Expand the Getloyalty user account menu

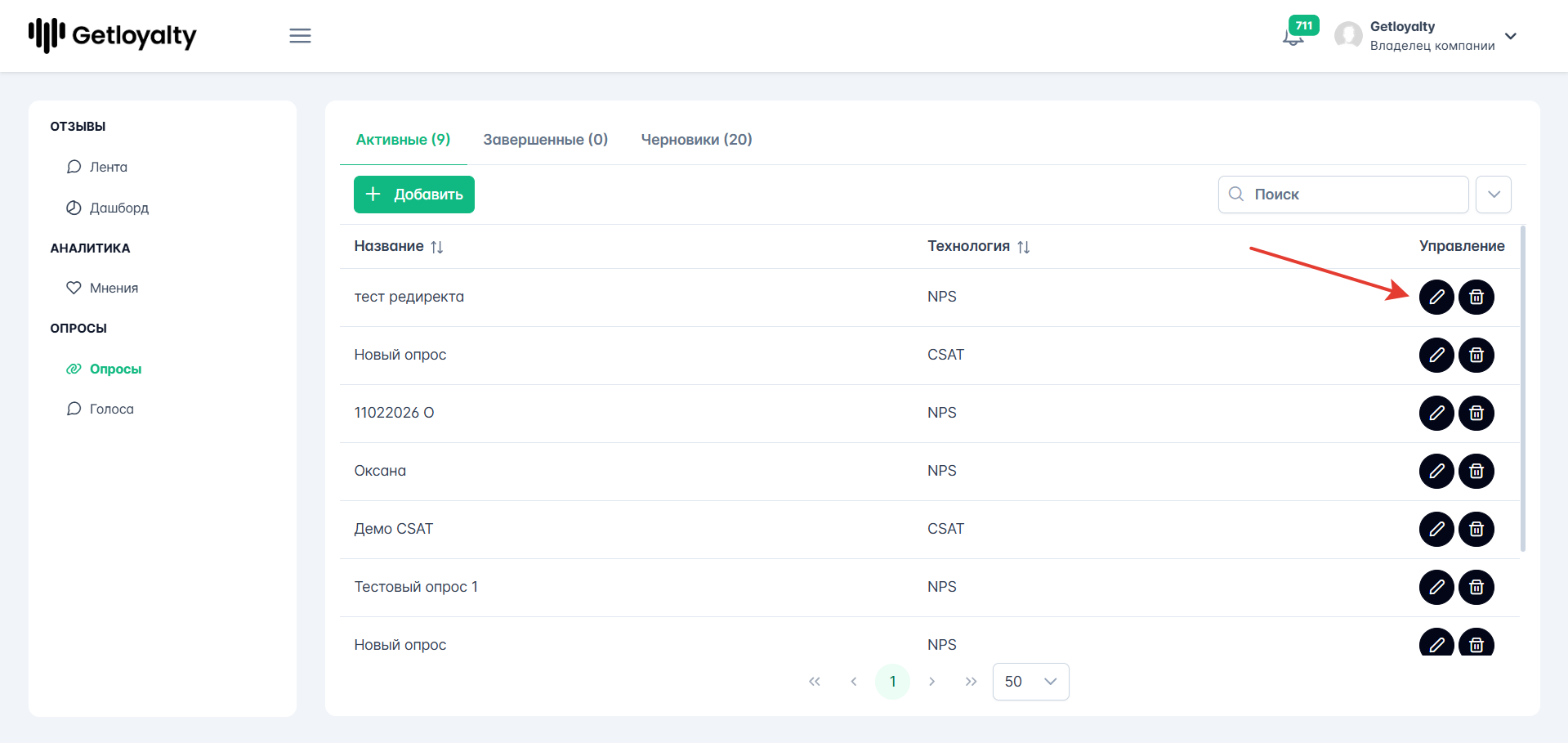(x=1511, y=36)
